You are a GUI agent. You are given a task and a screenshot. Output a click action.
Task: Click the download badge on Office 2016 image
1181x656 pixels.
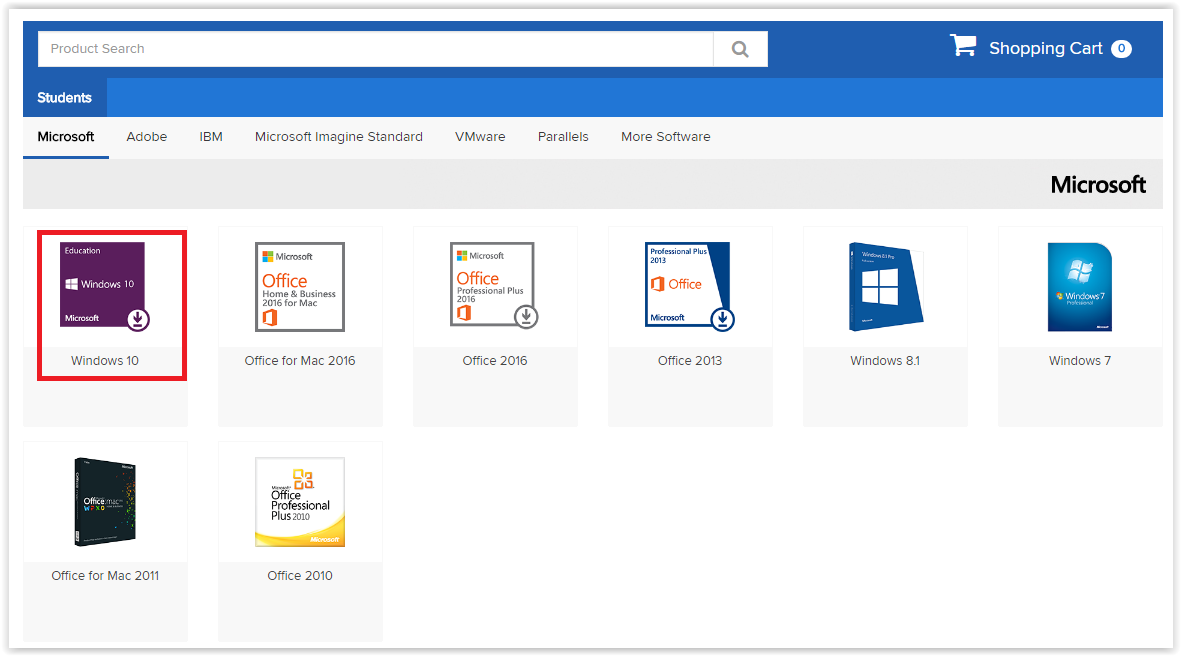526,317
